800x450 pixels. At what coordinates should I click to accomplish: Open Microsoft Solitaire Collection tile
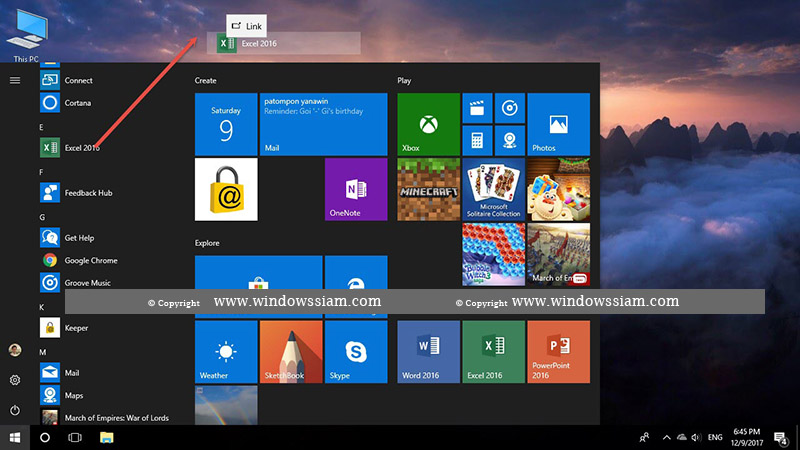[493, 189]
